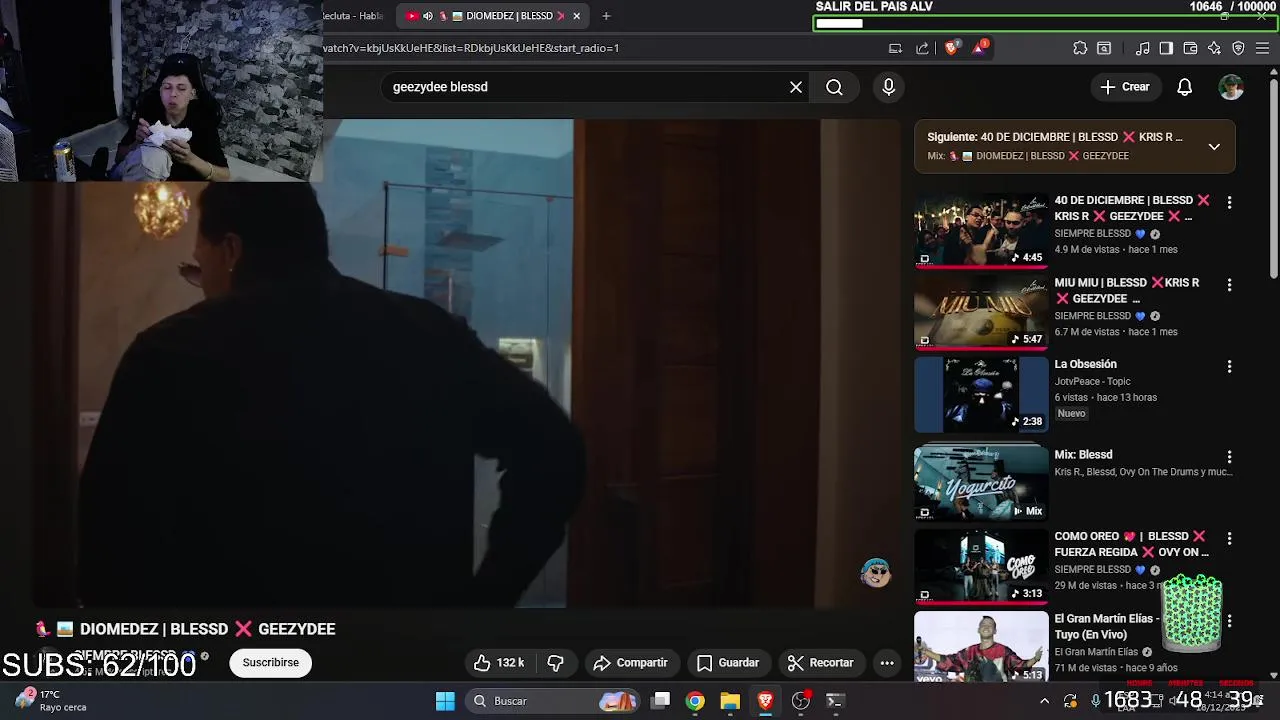Open the weather widget showing 17°C
Viewport: 1280px width, 720px height.
pos(50,700)
